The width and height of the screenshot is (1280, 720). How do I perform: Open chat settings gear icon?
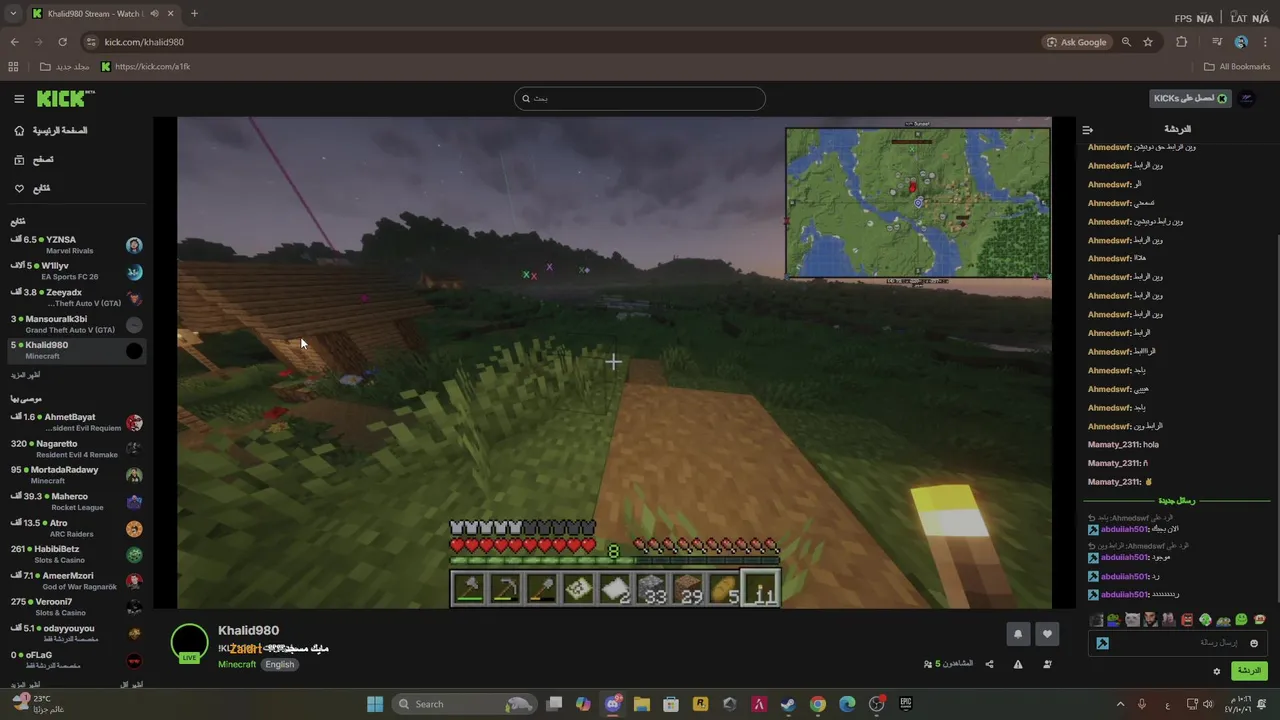tap(1217, 671)
